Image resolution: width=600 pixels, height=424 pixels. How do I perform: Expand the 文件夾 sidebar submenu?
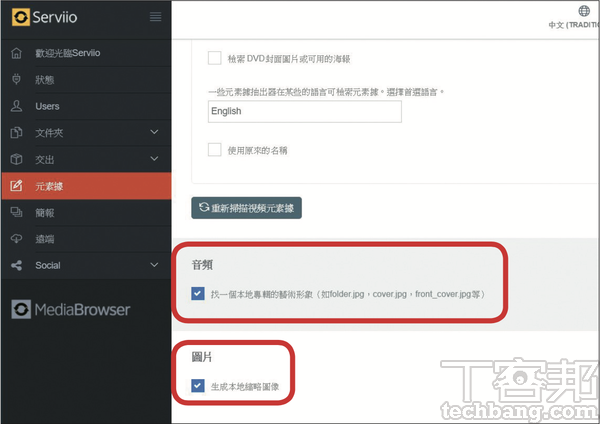[x=154, y=133]
